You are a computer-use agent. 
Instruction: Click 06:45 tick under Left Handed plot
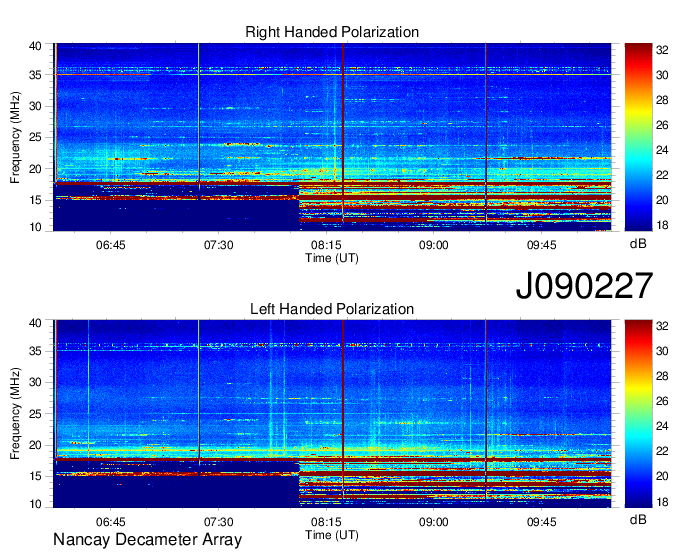111,522
